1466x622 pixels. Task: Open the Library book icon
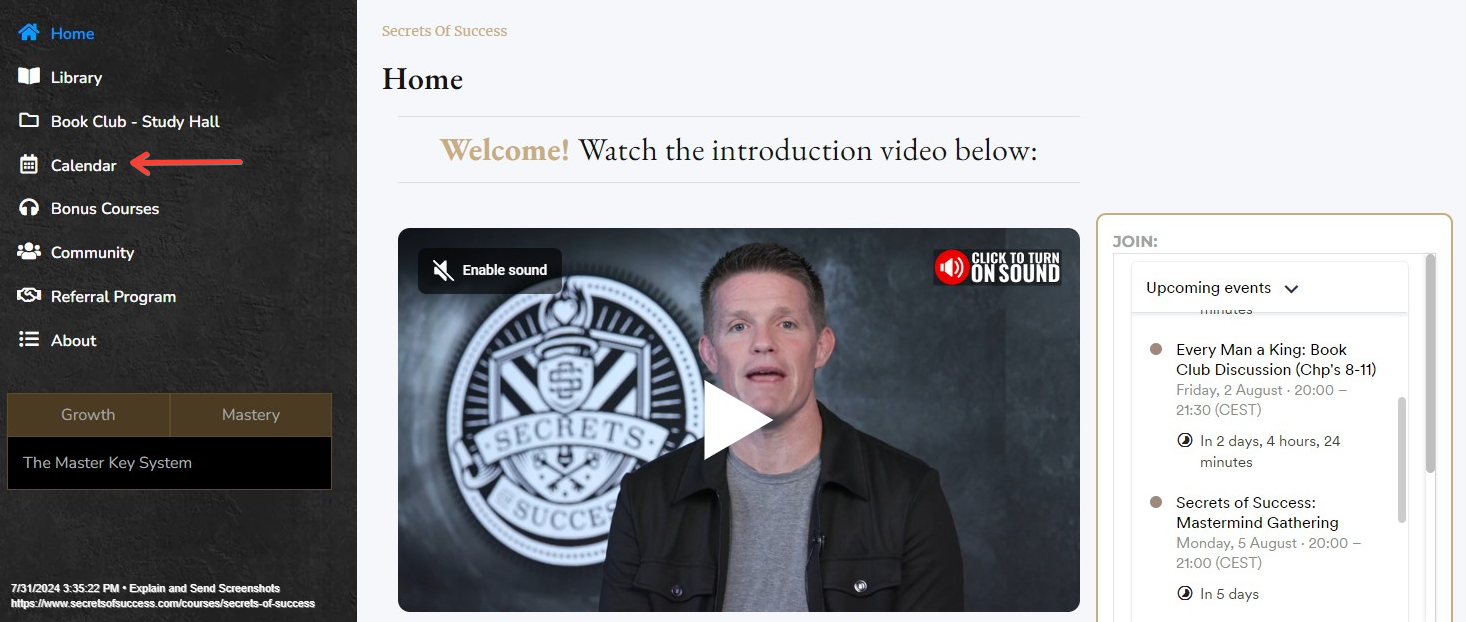click(x=29, y=77)
